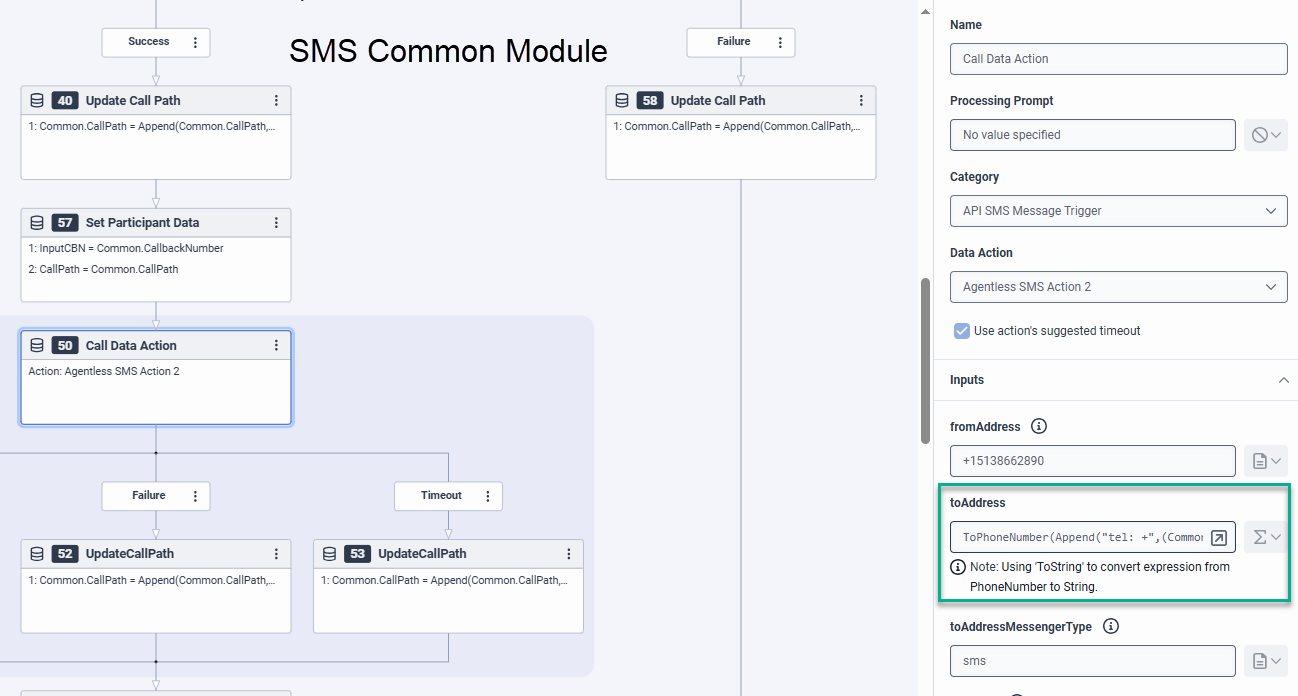The width and height of the screenshot is (1298, 696).
Task: Open the Success path options menu
Action: pos(195,42)
